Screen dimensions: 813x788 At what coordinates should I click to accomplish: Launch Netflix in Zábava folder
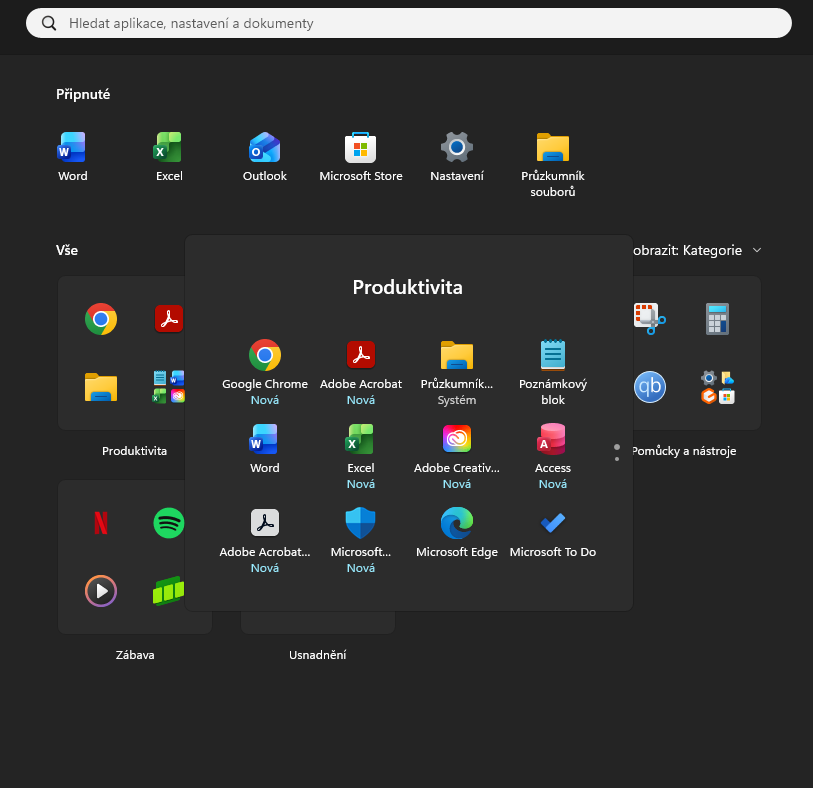click(101, 523)
